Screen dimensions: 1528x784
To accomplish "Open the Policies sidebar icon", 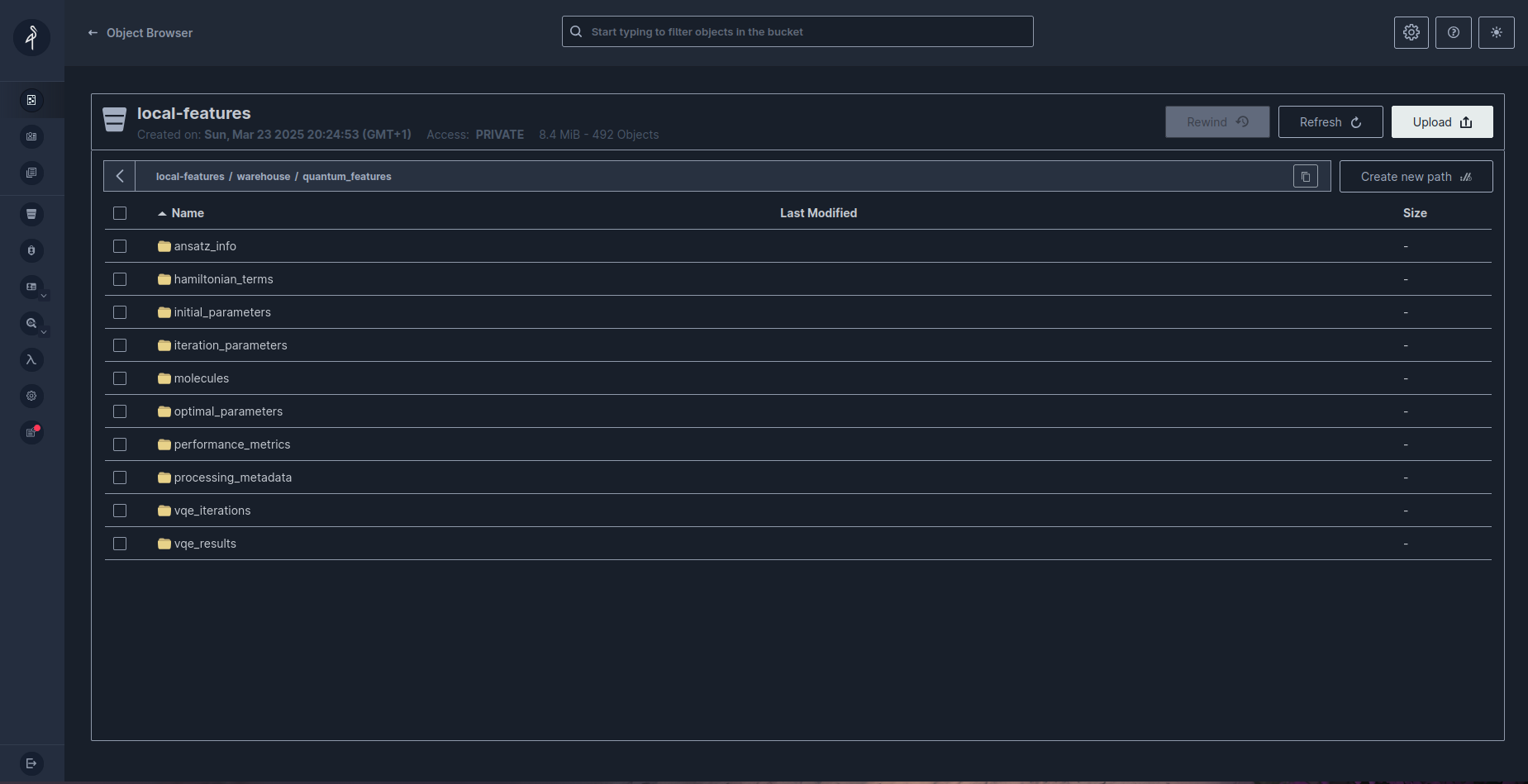I will pos(31,173).
